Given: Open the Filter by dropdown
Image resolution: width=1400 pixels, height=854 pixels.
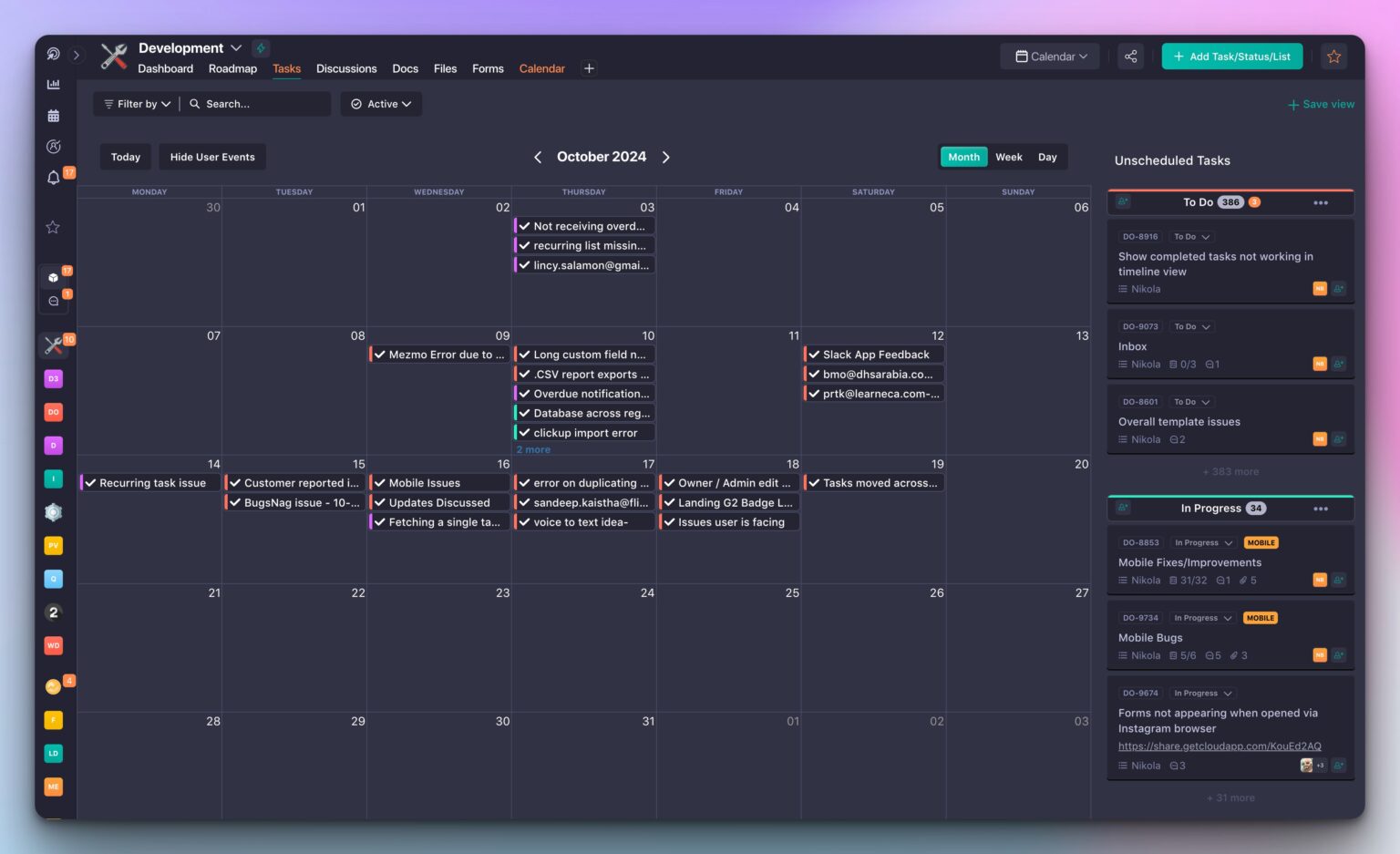Looking at the screenshot, I should coord(137,104).
